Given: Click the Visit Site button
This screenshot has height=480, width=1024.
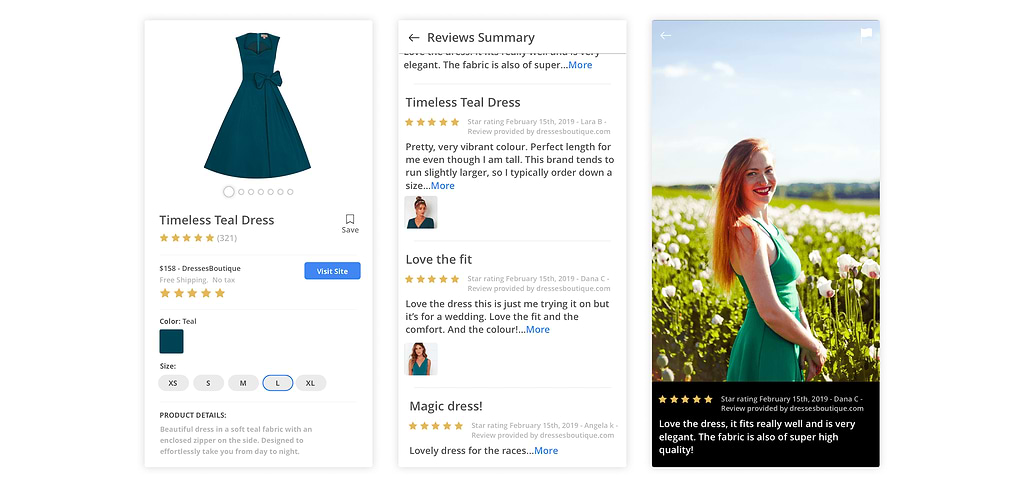Looking at the screenshot, I should [332, 271].
